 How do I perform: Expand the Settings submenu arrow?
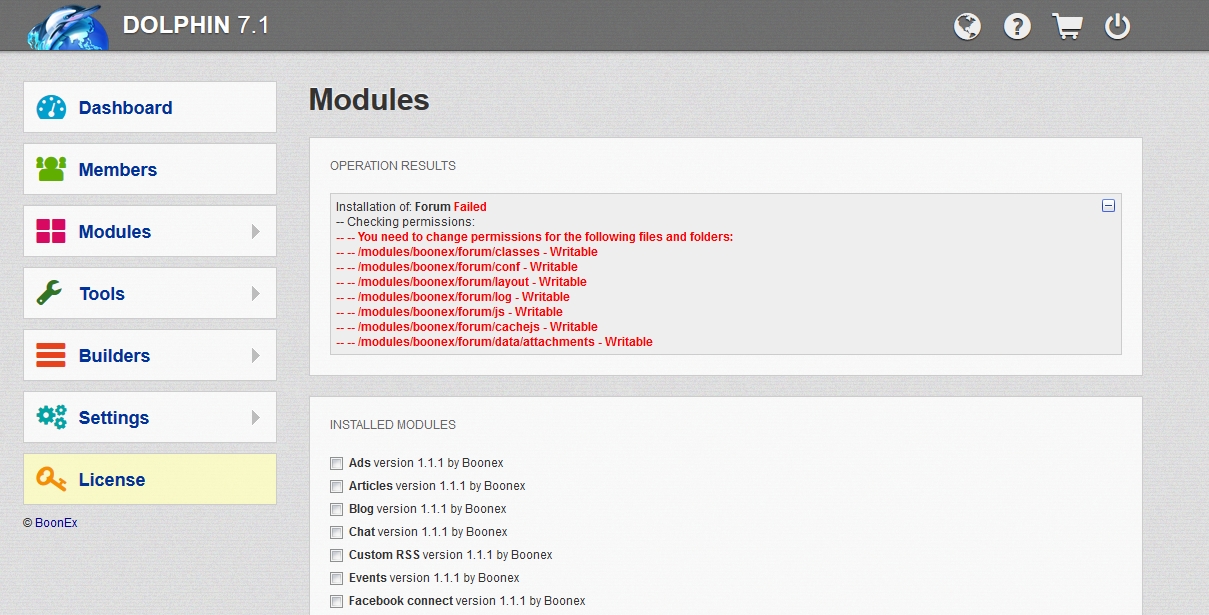256,418
